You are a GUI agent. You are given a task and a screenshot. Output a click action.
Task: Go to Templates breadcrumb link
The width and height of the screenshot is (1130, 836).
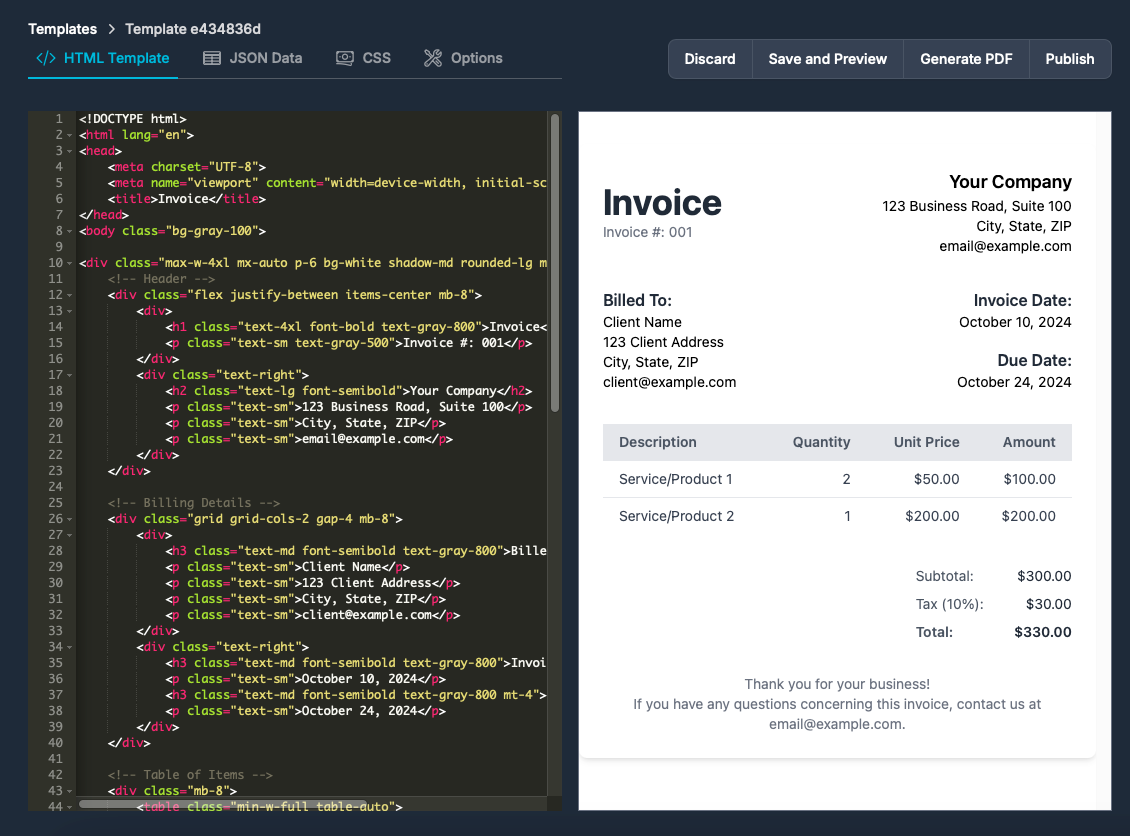63,29
